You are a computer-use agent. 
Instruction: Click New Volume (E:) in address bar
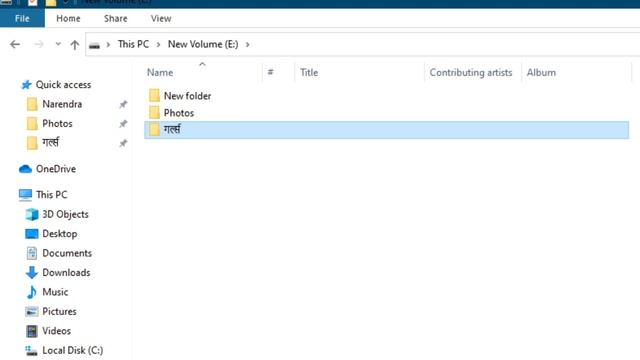203,44
